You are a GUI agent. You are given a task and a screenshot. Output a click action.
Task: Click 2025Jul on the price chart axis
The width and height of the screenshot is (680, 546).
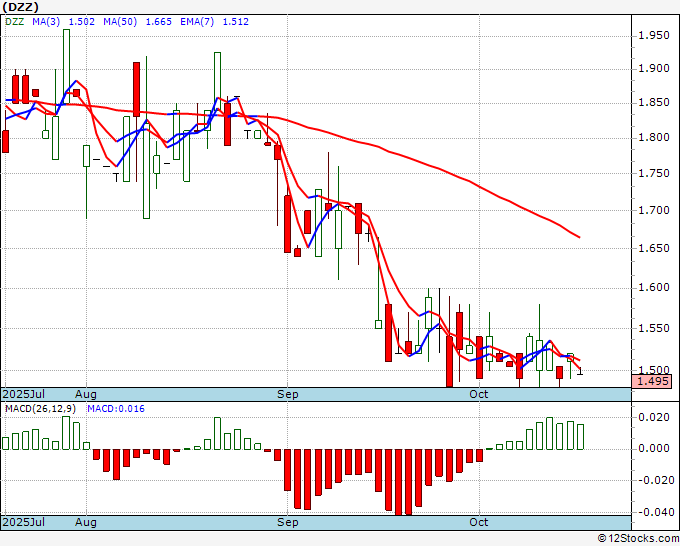(23, 394)
